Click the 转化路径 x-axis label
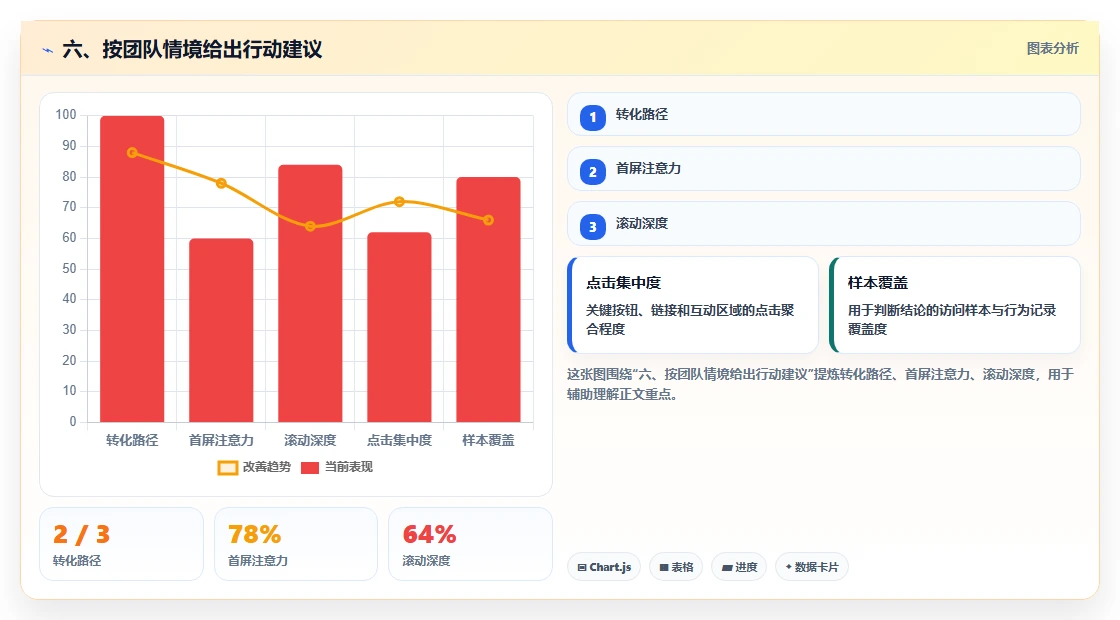The image size is (1120, 620). click(132, 441)
